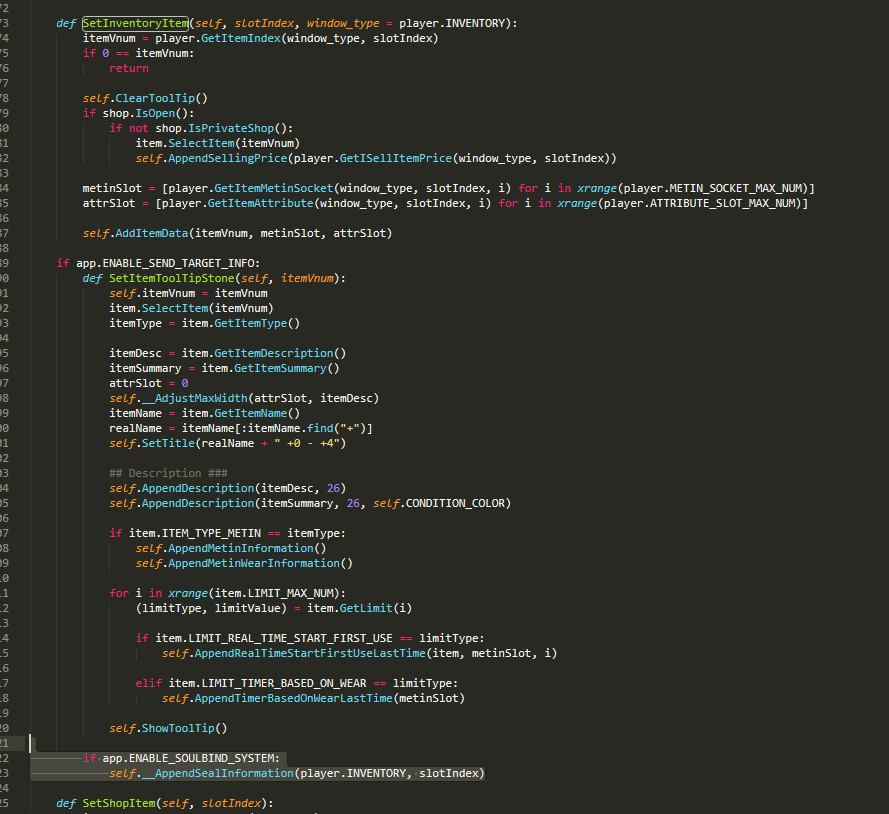This screenshot has width=889, height=814.
Task: Click 'LIMIT_TIMER_BASED_ON_WEAR' constant
Action: [284, 684]
